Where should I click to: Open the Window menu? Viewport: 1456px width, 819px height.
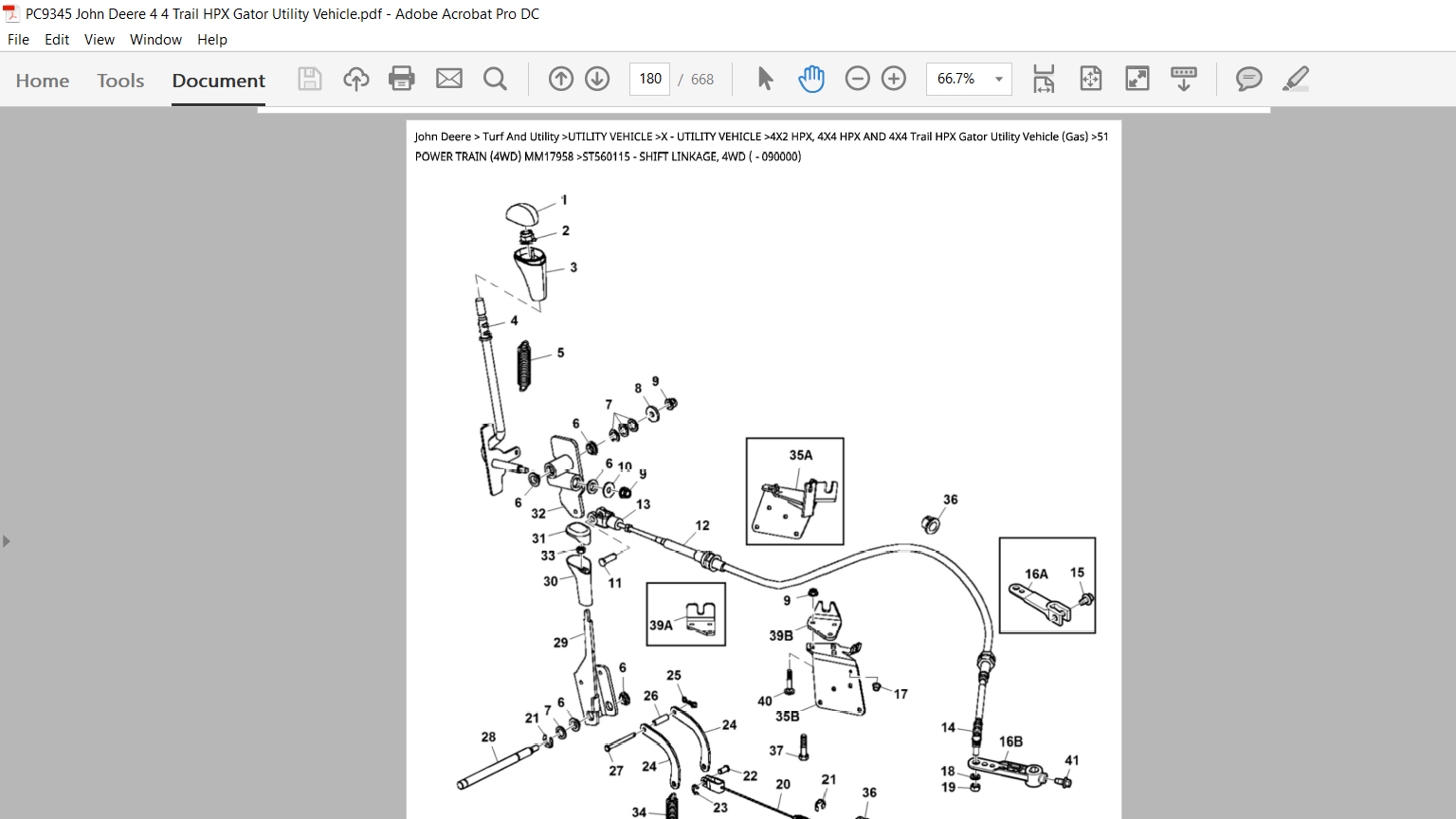coord(155,40)
